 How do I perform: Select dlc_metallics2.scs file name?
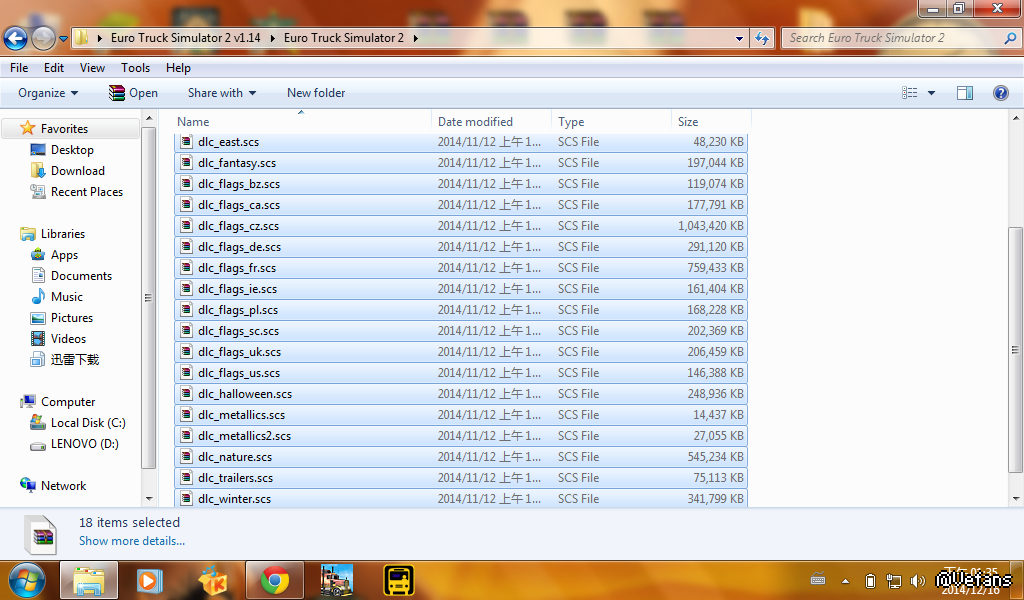pyautogui.click(x=244, y=435)
